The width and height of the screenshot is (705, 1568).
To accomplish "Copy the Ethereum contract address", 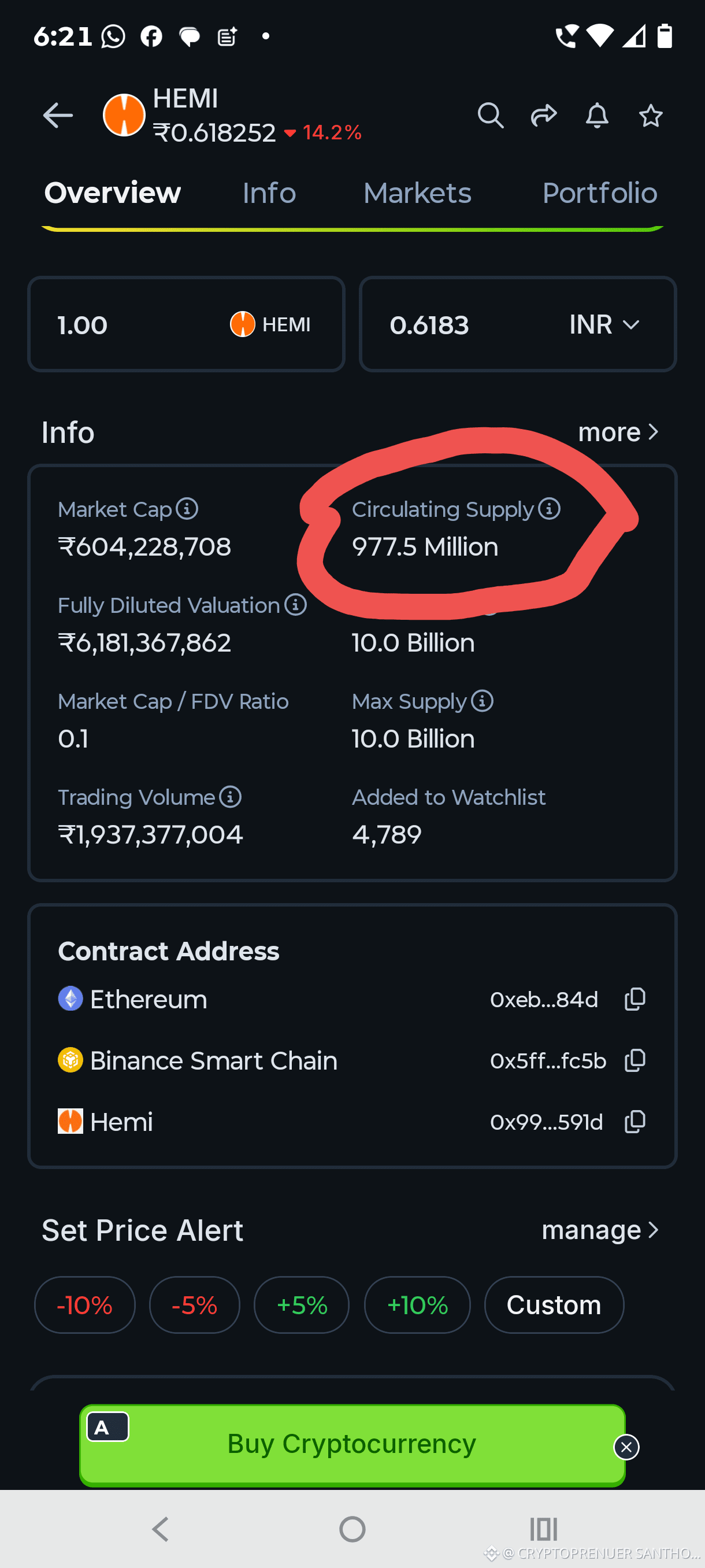I will pyautogui.click(x=635, y=1000).
